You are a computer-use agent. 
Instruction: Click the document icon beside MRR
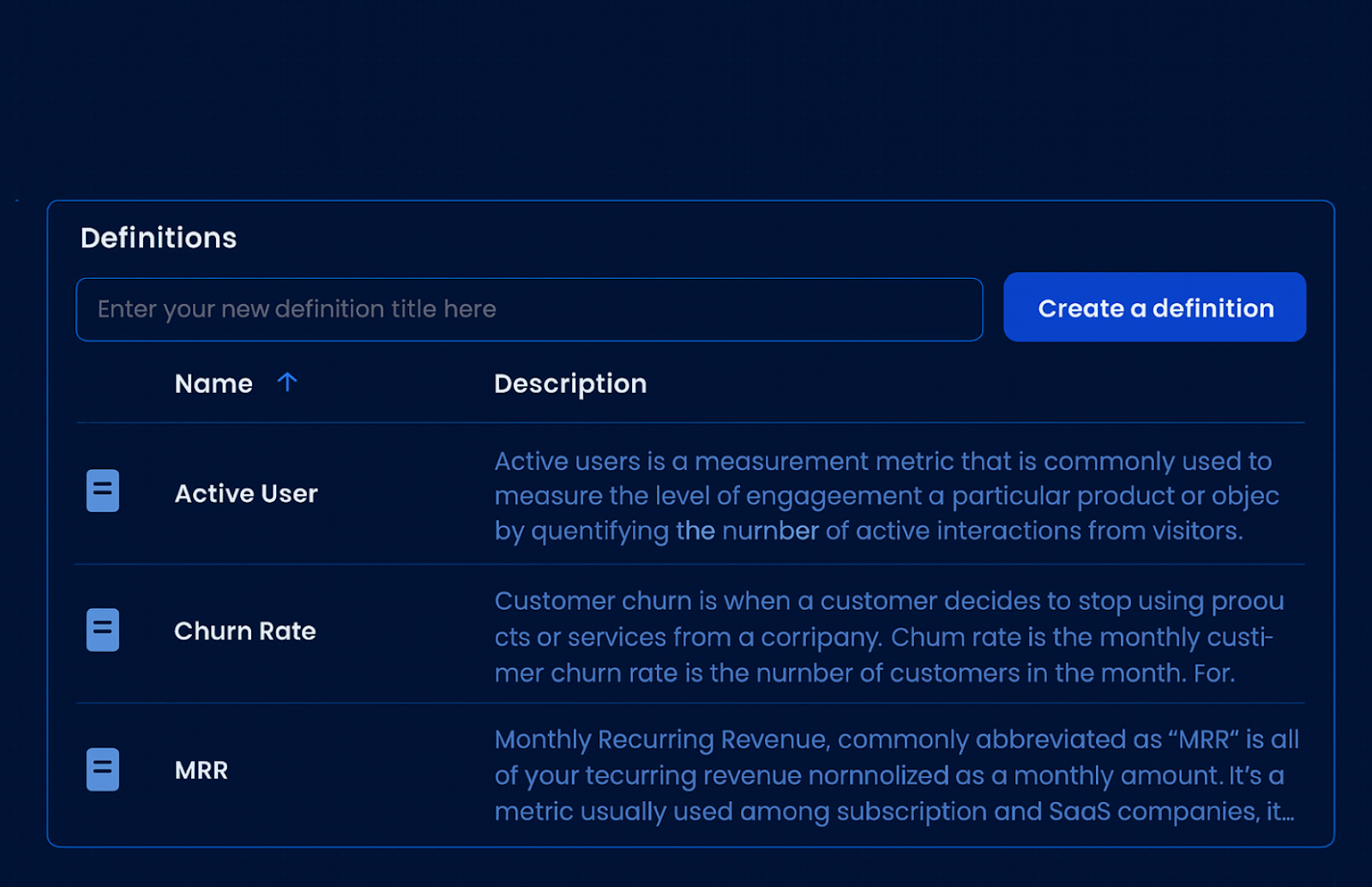pos(102,769)
